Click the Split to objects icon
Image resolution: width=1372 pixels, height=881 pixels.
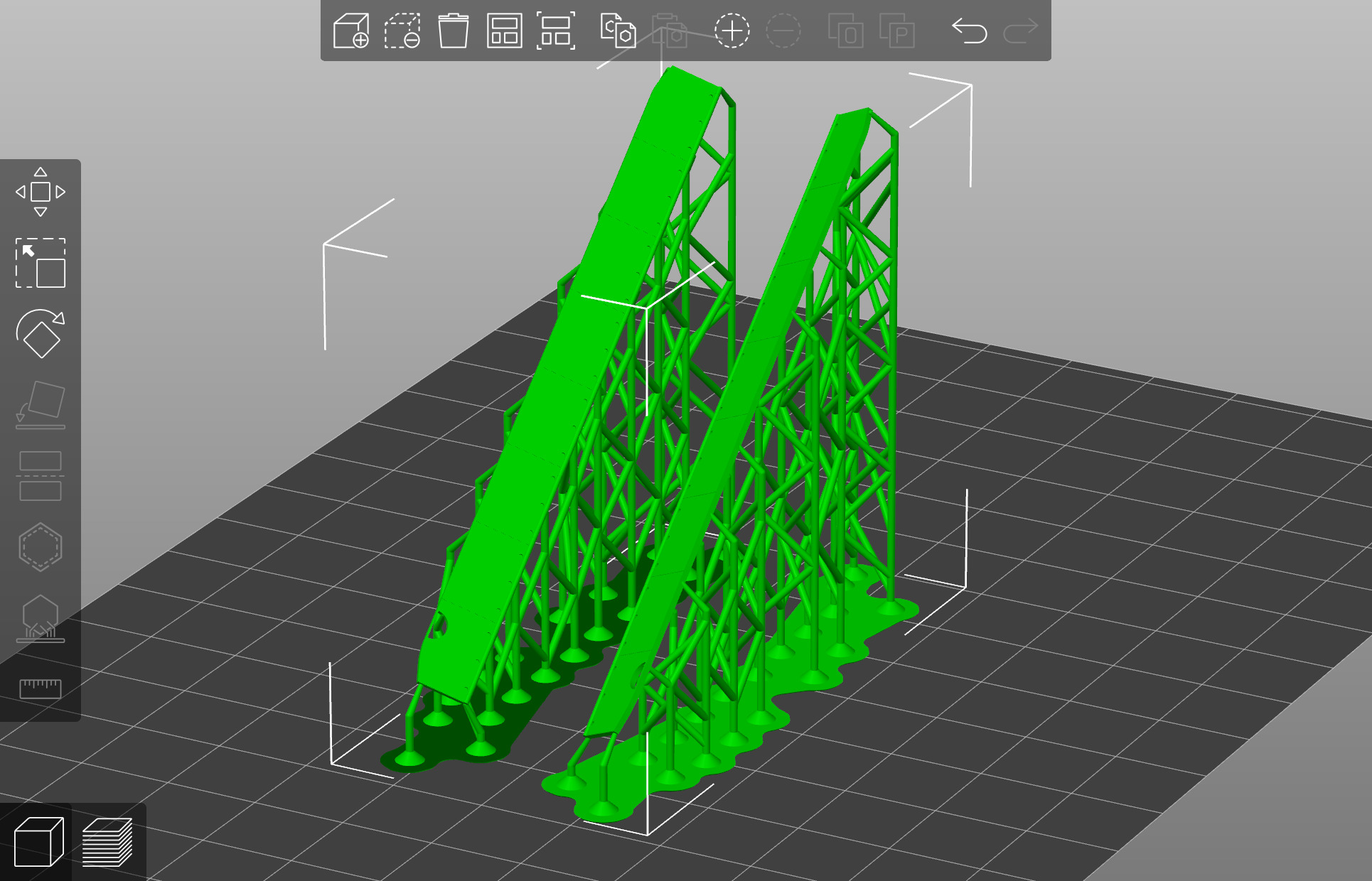tap(846, 31)
